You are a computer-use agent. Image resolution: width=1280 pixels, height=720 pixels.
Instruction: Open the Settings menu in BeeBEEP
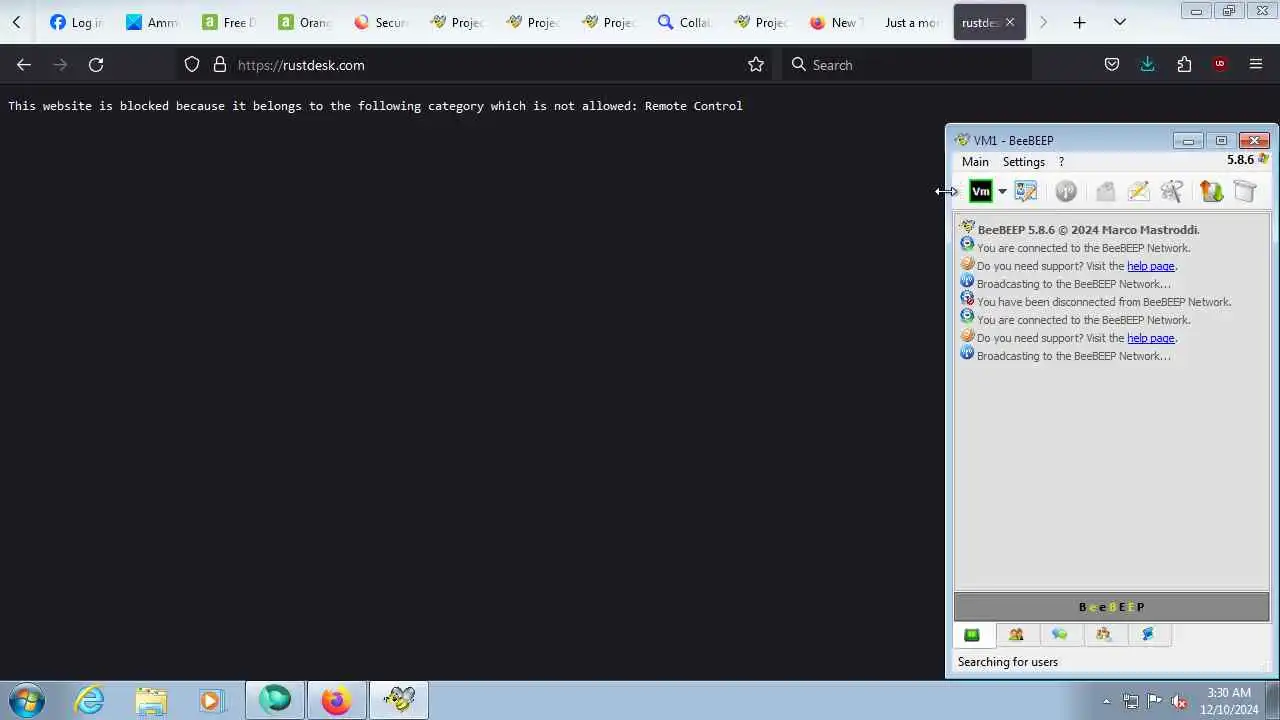pos(1024,162)
